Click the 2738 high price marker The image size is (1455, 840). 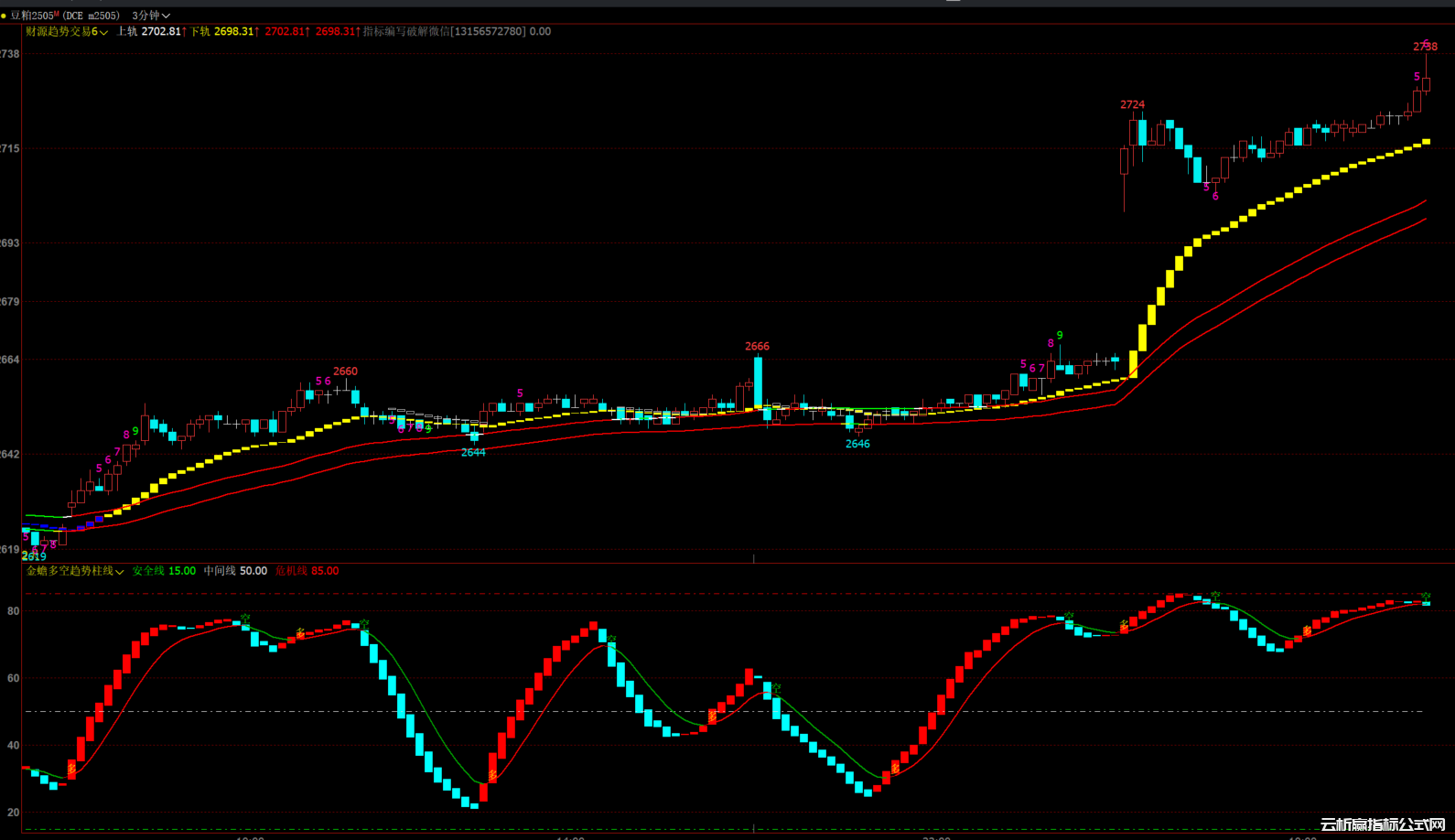tap(1425, 47)
